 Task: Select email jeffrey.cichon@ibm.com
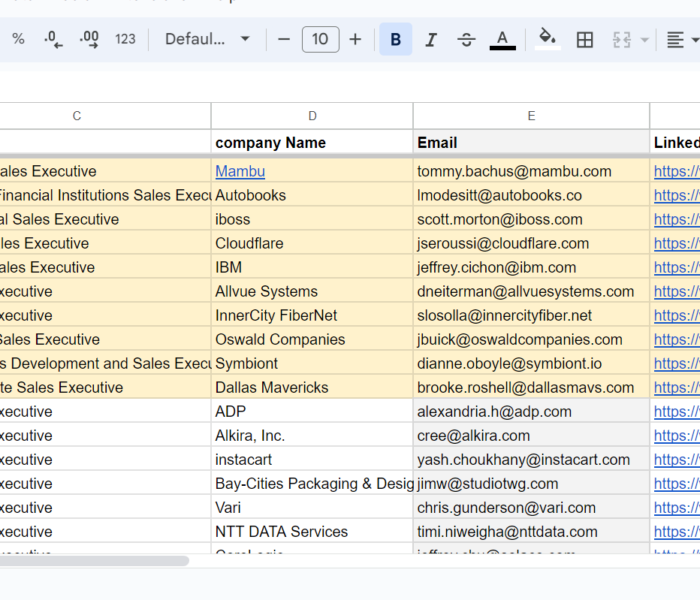click(531, 268)
